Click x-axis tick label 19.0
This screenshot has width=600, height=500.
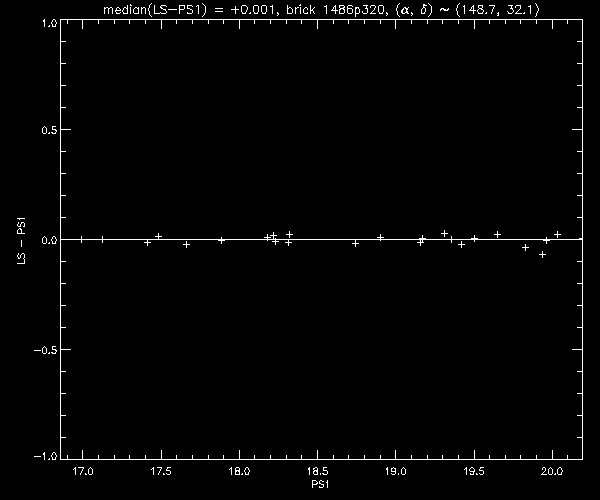[396, 471]
